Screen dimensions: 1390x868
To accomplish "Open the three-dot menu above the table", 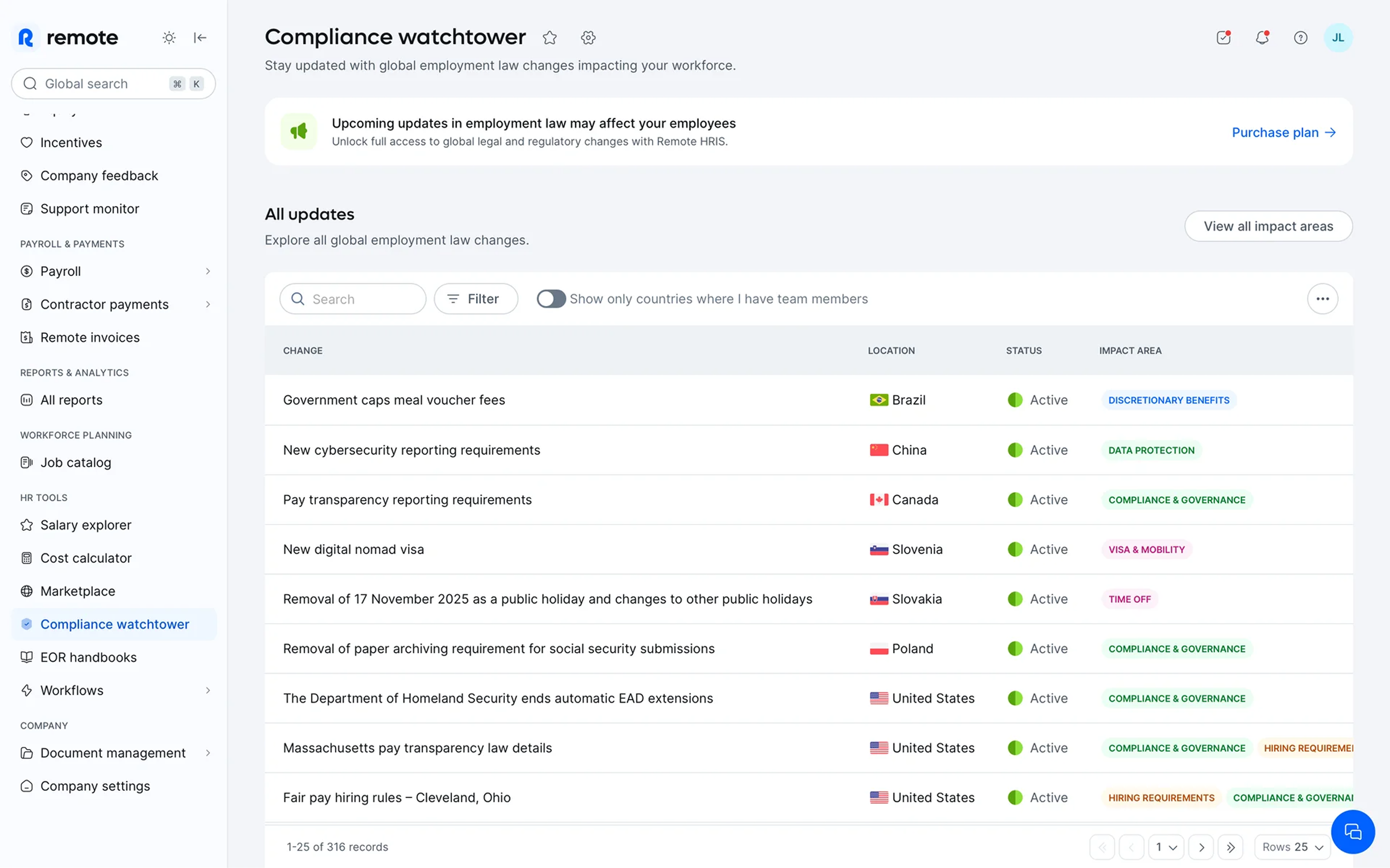I will [x=1322, y=299].
